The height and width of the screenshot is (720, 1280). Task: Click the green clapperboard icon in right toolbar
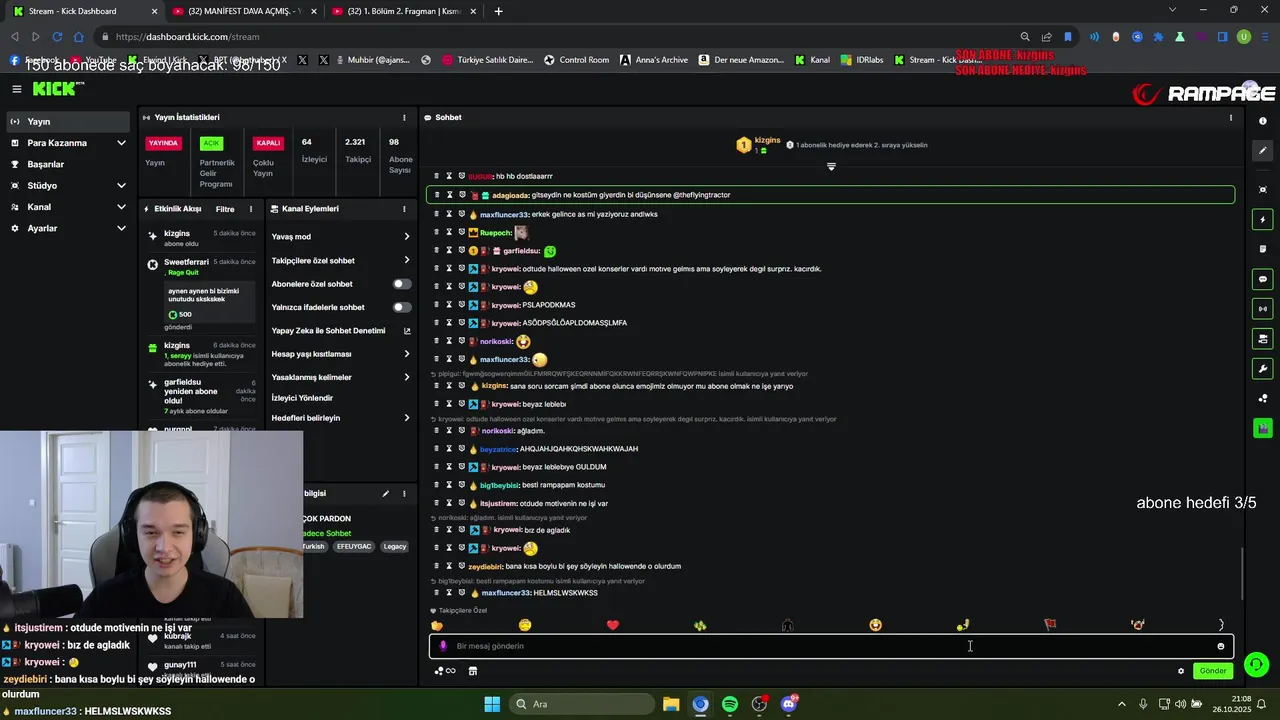1263,428
